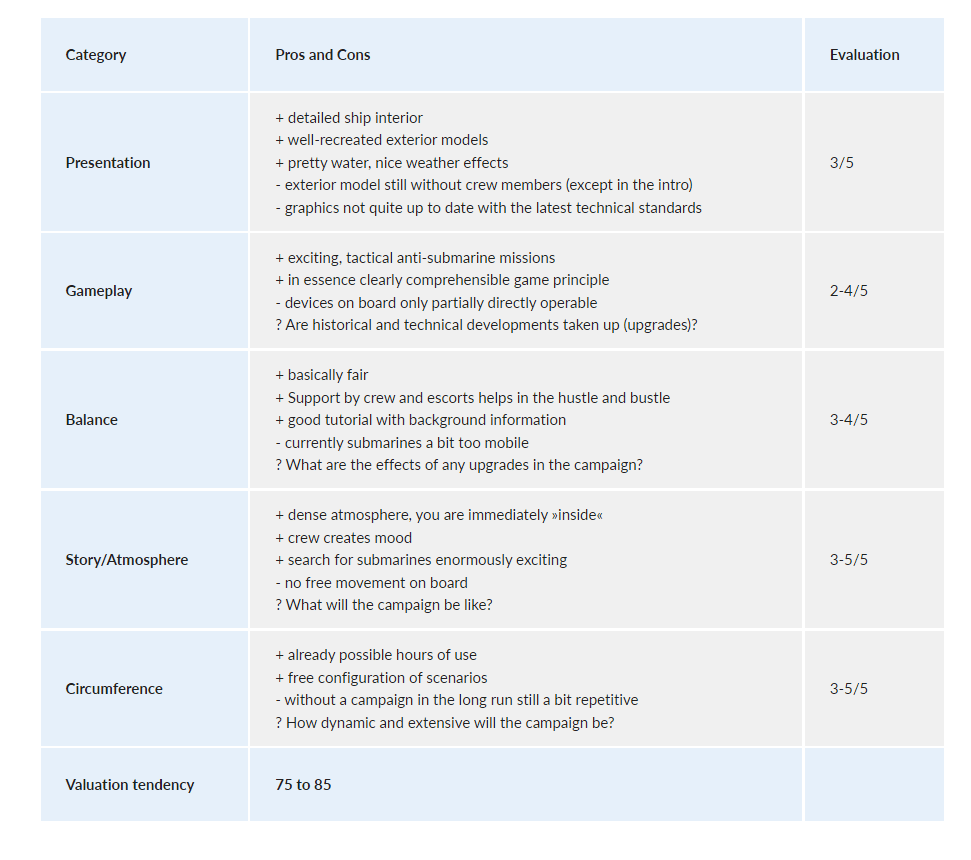Select the Gameplay row label
Screen dimensions: 971x860
click(99, 291)
